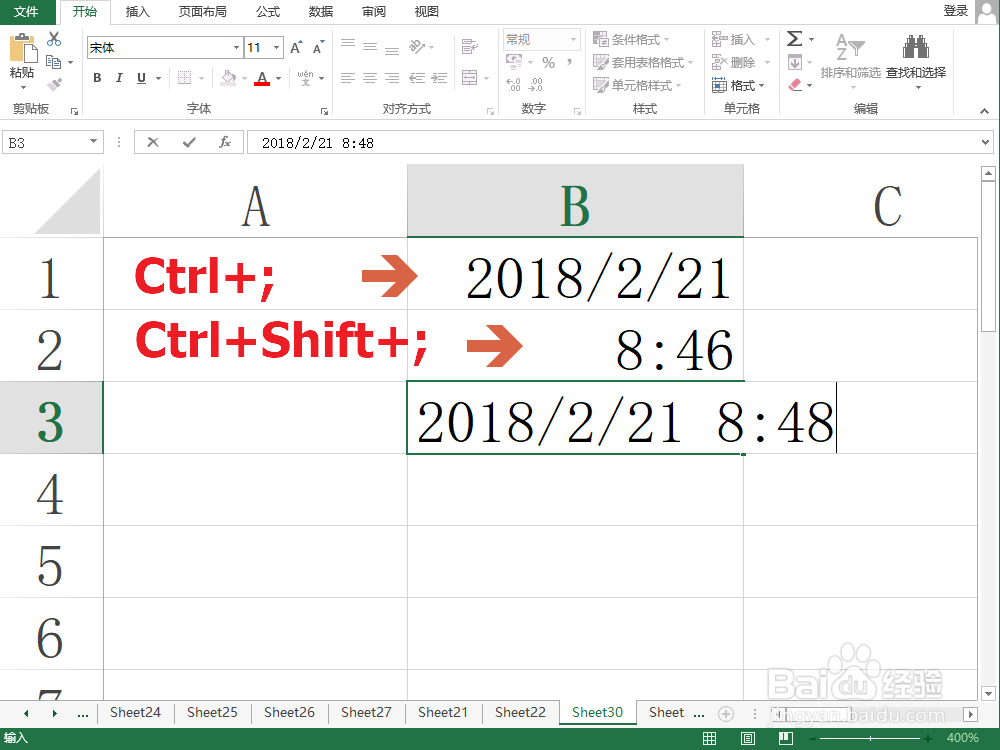Toggle right text alignment
The height and width of the screenshot is (750, 1000).
392,78
